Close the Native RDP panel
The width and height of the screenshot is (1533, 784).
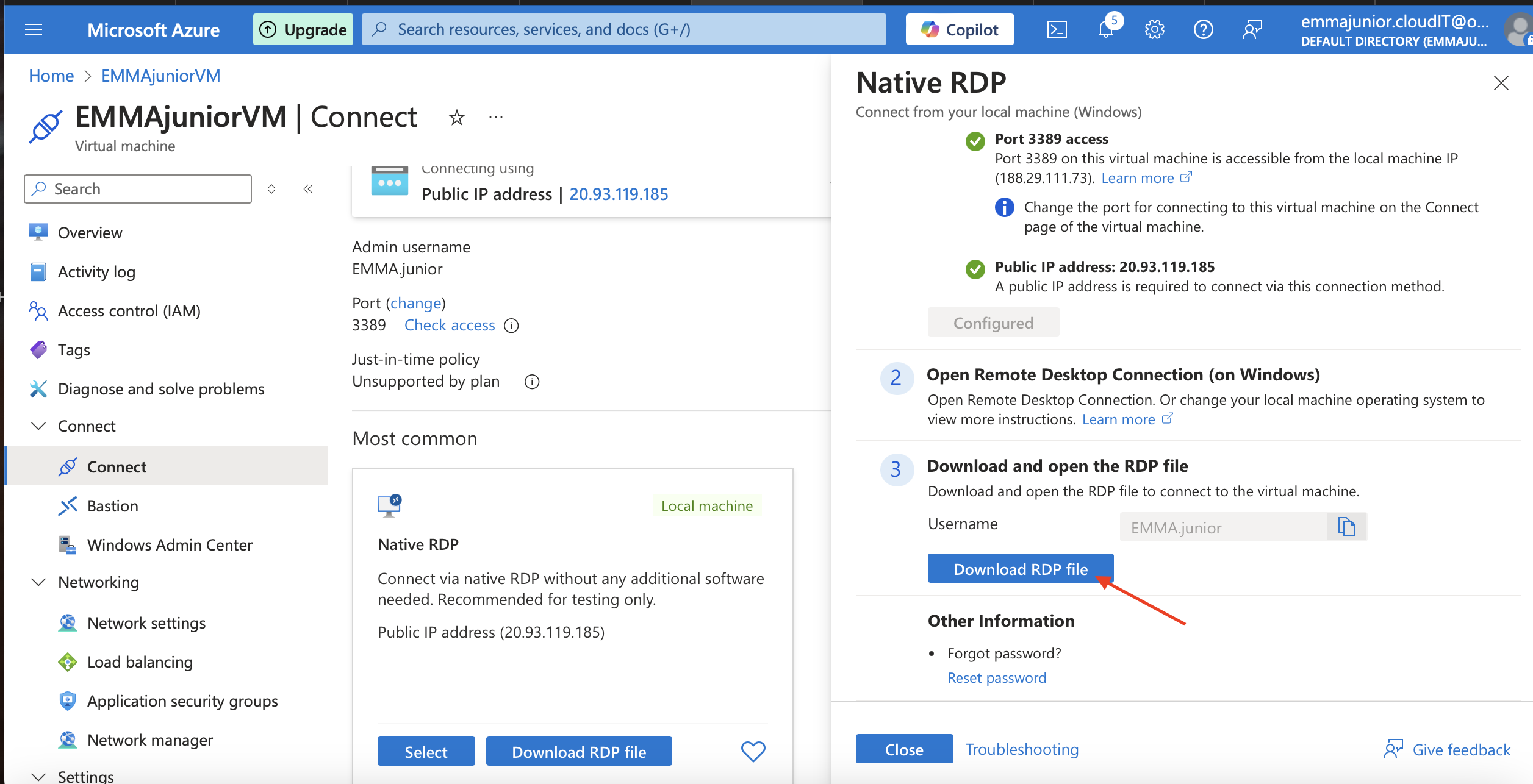1501,83
